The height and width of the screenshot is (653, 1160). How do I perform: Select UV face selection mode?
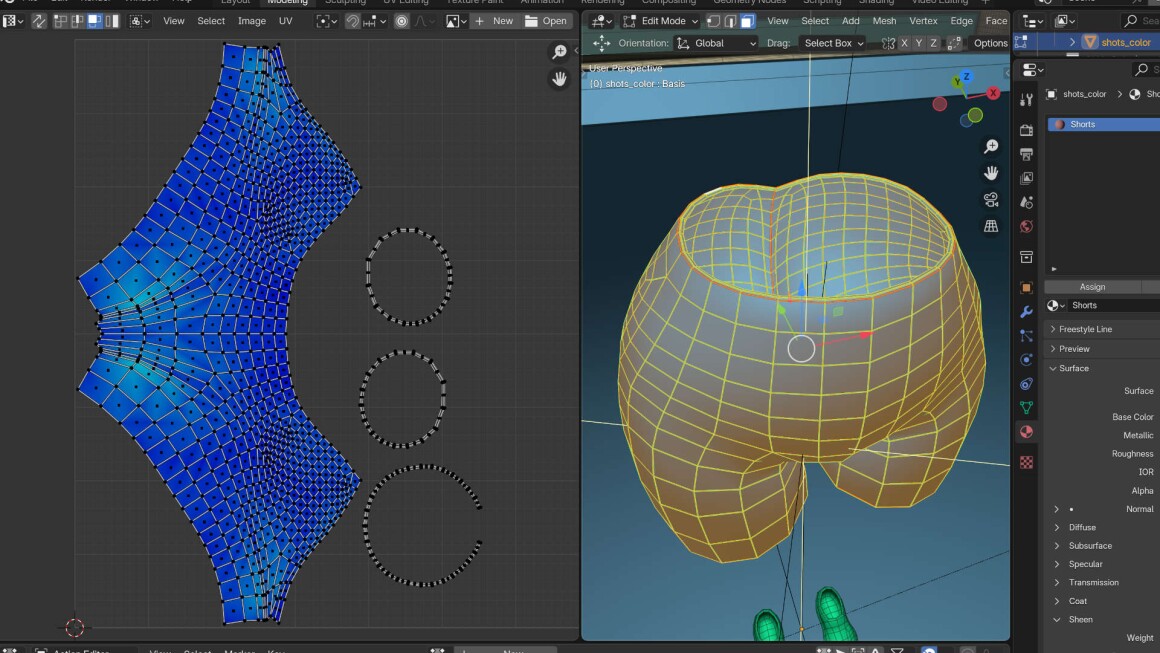(x=95, y=21)
